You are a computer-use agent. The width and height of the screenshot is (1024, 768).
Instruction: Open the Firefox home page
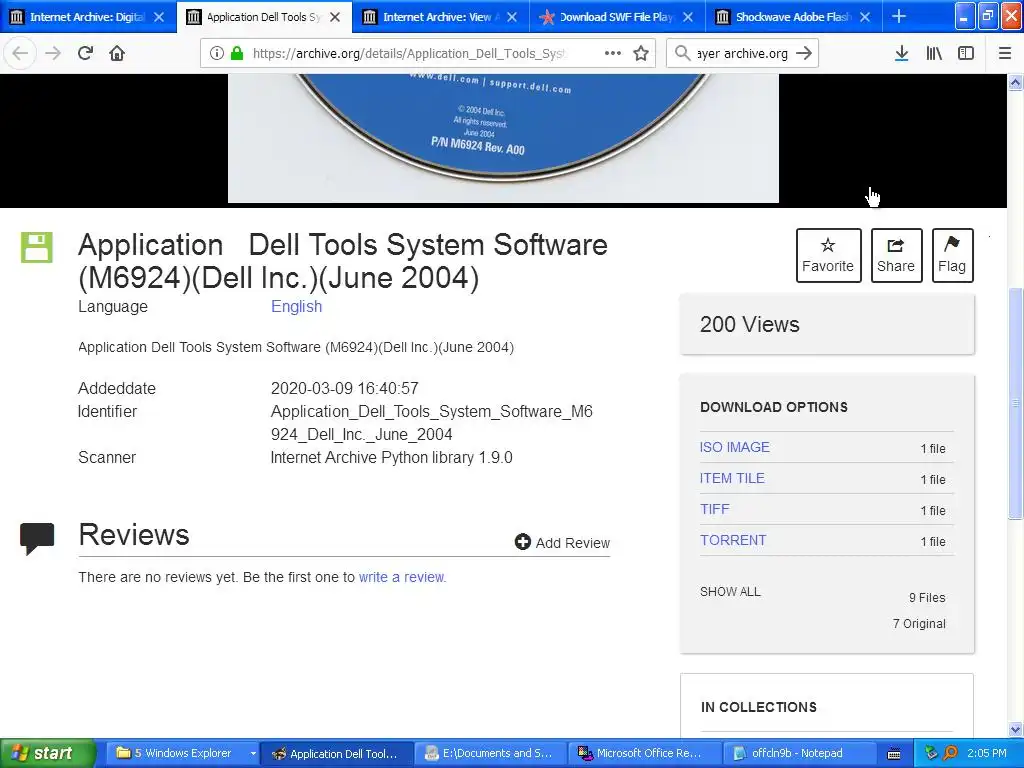point(117,53)
